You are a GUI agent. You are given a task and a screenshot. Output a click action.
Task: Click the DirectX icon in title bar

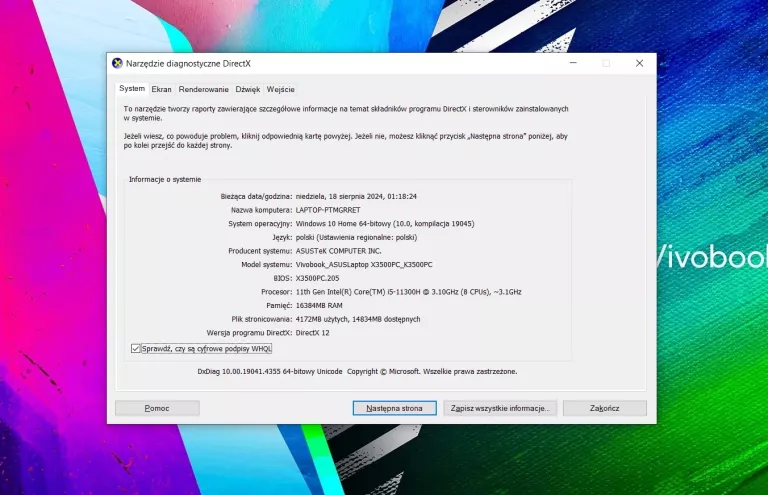click(118, 64)
